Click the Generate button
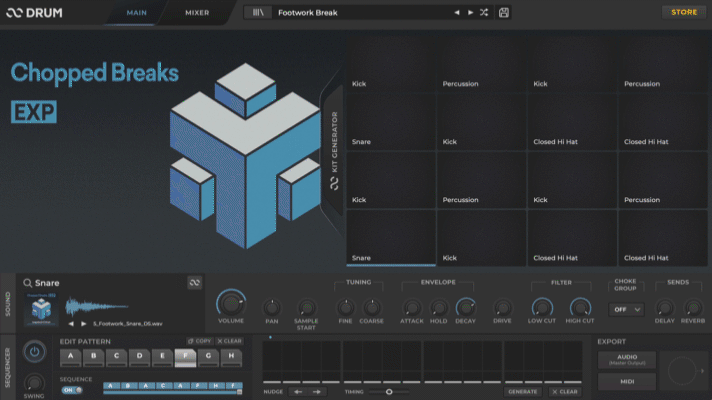 click(523, 391)
